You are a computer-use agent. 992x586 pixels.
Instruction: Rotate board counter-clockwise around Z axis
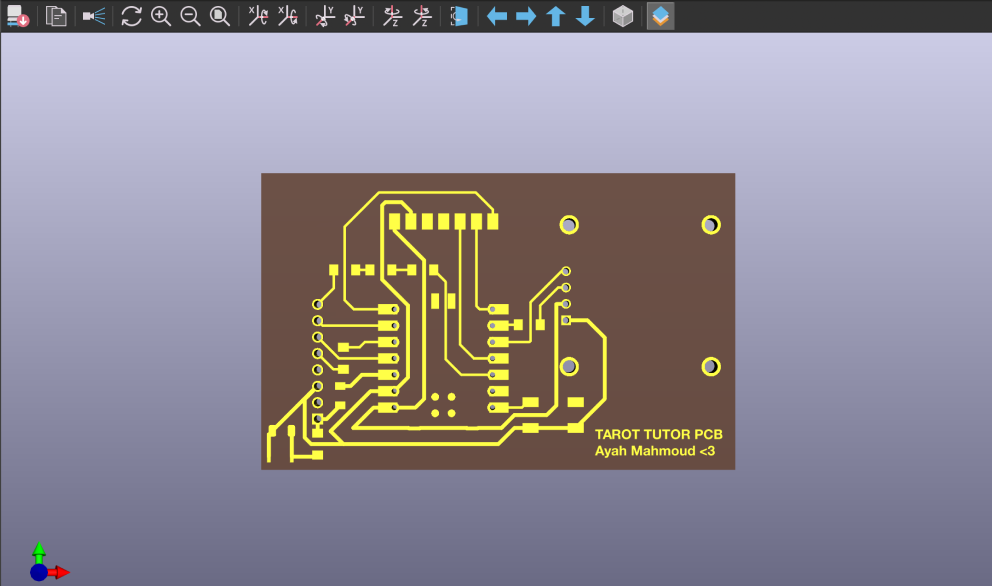coord(422,16)
